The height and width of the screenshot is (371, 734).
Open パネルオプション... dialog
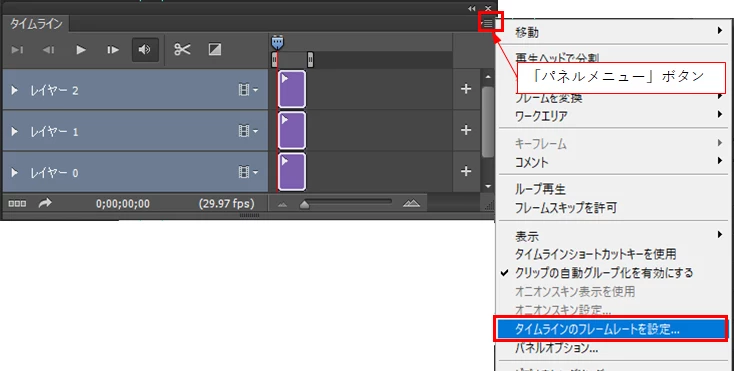click(x=613, y=348)
